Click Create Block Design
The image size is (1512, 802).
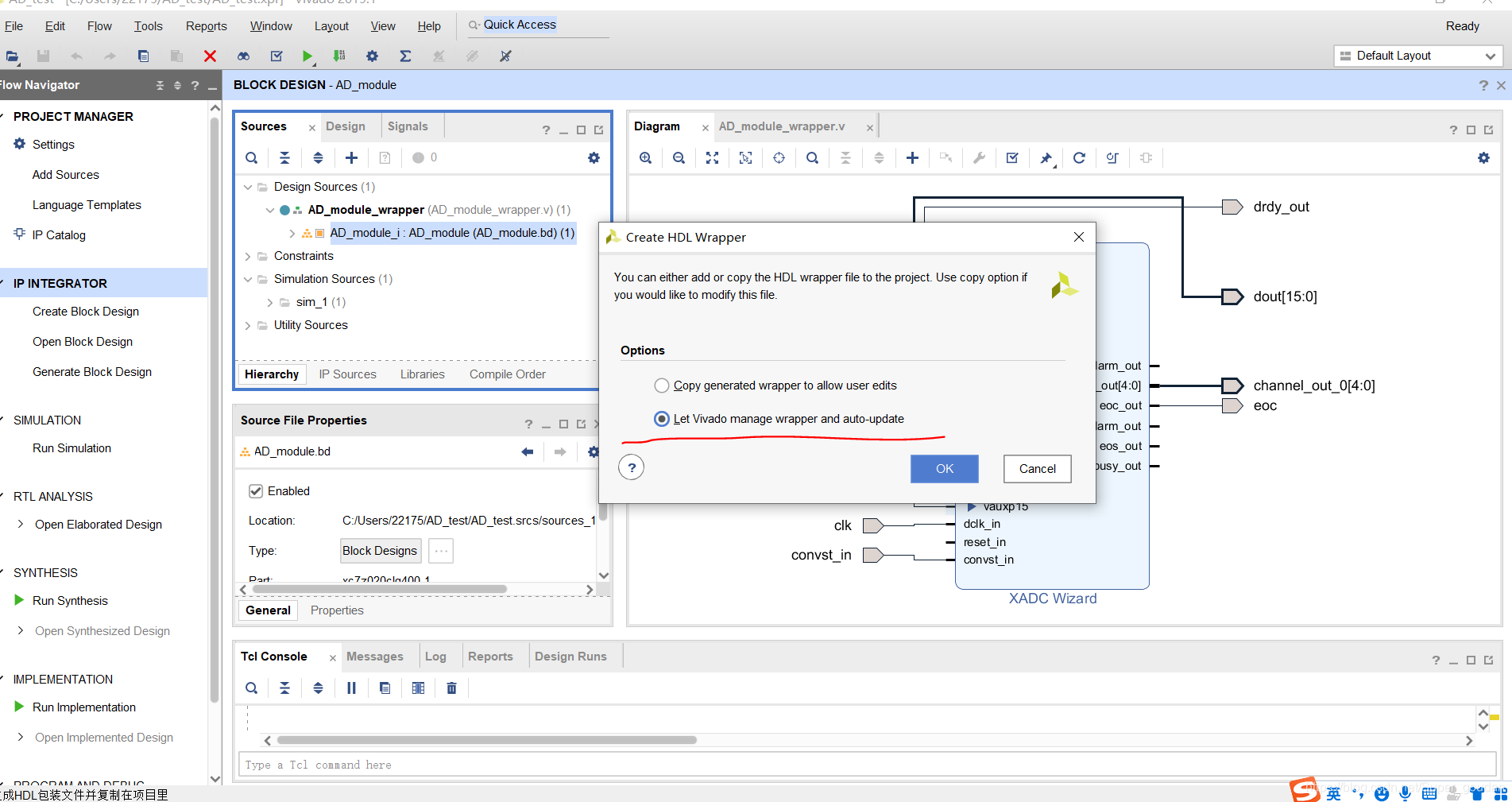86,312
